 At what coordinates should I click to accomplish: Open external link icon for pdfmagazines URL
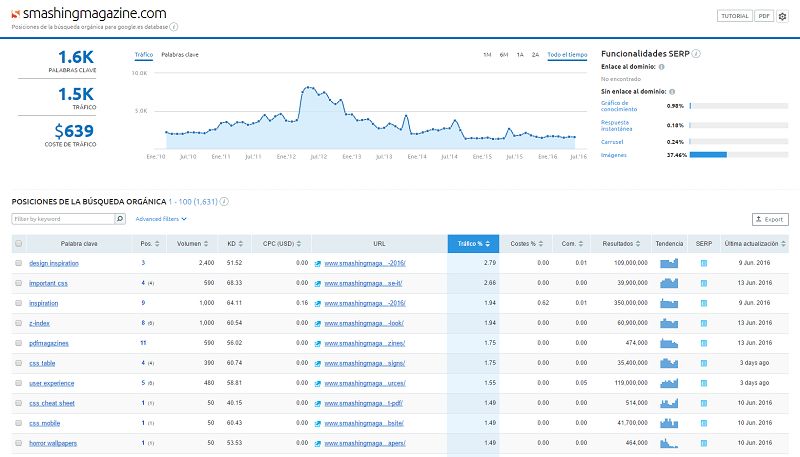point(317,344)
